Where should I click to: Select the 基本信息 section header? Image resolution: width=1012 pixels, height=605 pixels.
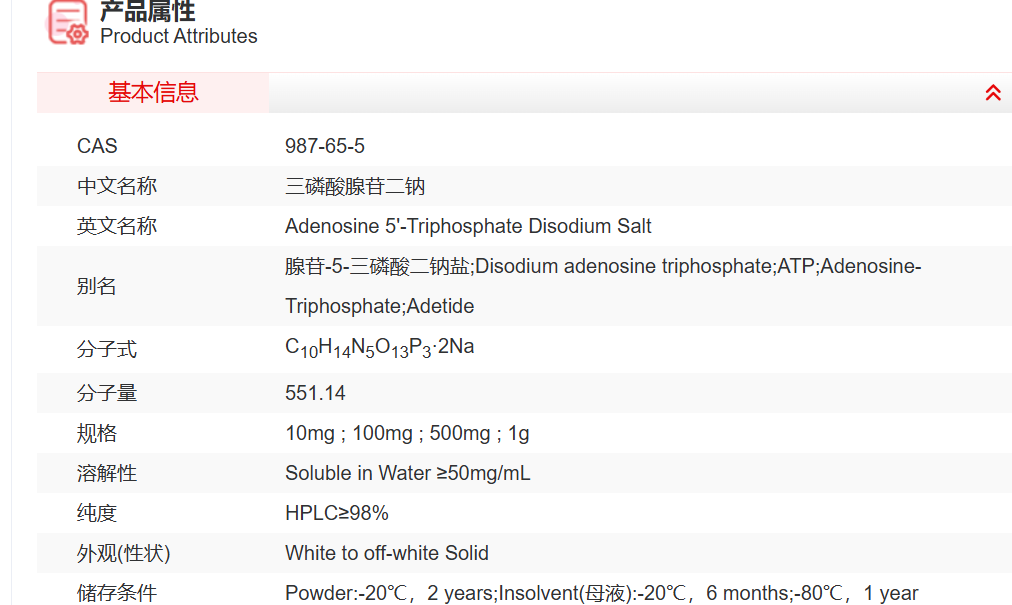coord(153,93)
